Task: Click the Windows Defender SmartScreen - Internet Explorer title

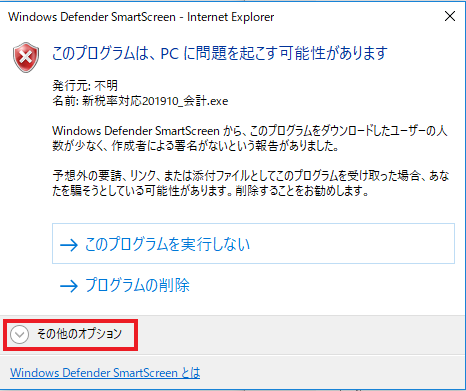Action: tap(141, 17)
